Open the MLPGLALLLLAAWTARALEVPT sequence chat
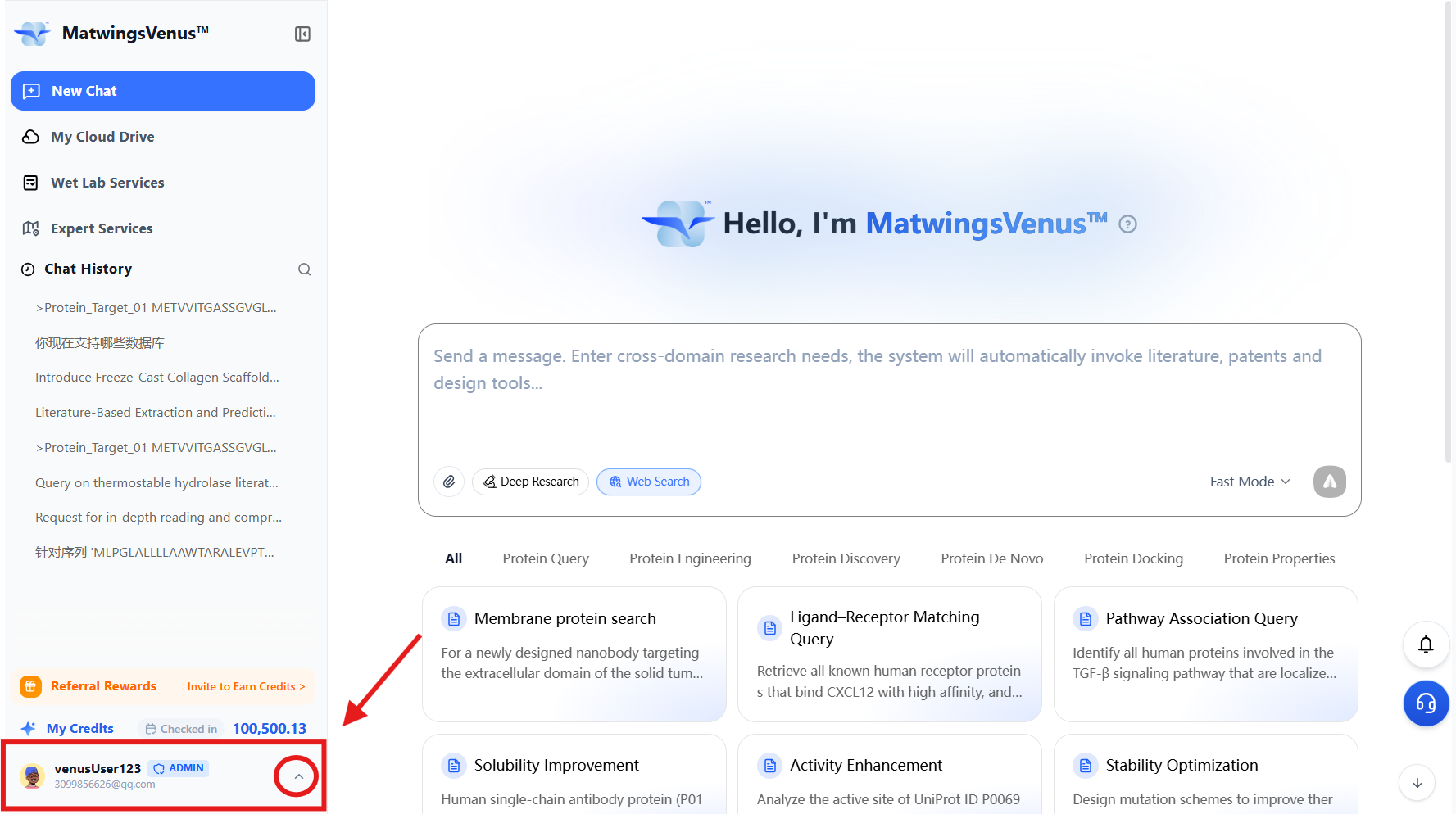 click(155, 553)
